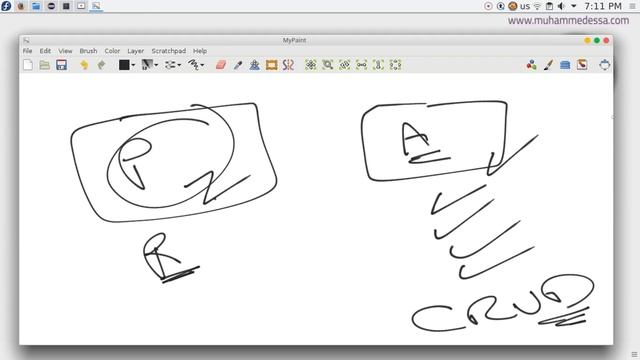
Task: Expand the system tray dropdown arrow
Action: [573, 6]
